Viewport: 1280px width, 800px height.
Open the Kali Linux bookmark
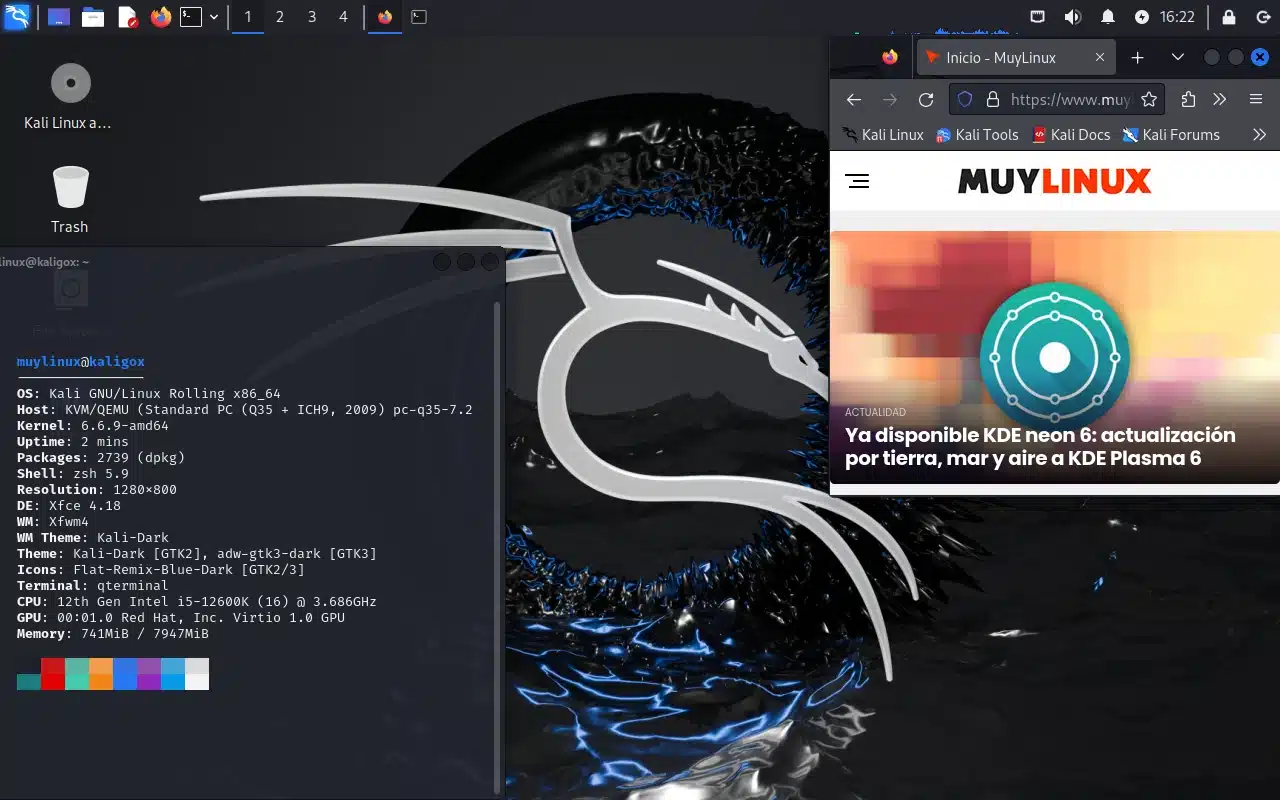coord(883,134)
